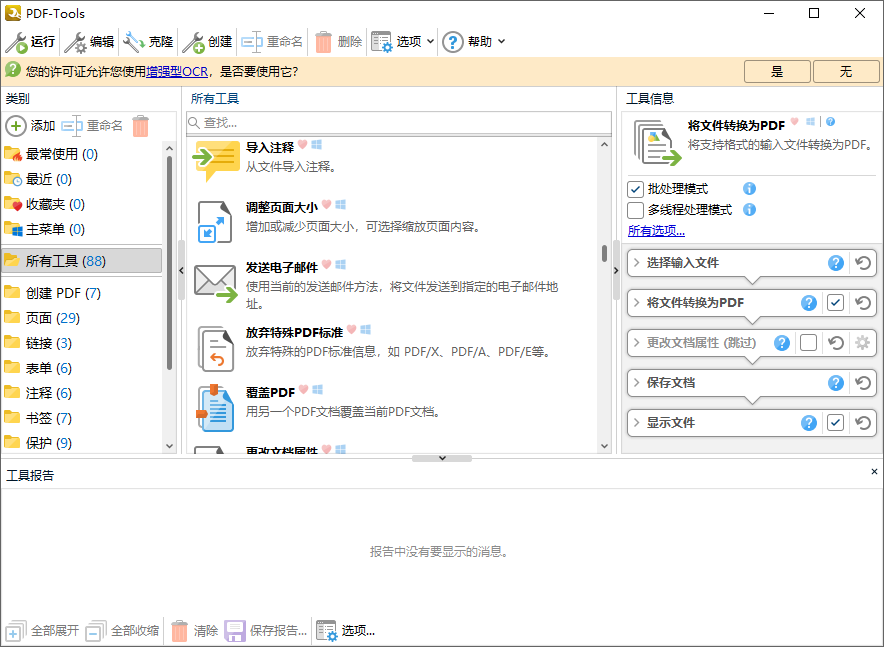The width and height of the screenshot is (884, 647).
Task: Click the 保存报告 floppy disk icon
Action: tap(235, 631)
